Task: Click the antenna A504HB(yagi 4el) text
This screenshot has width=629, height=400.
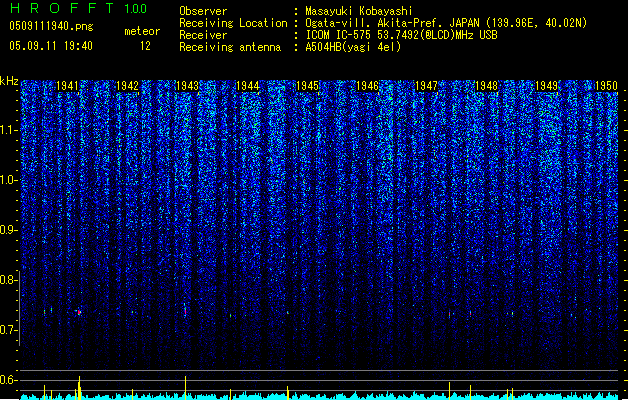Action: pos(353,47)
